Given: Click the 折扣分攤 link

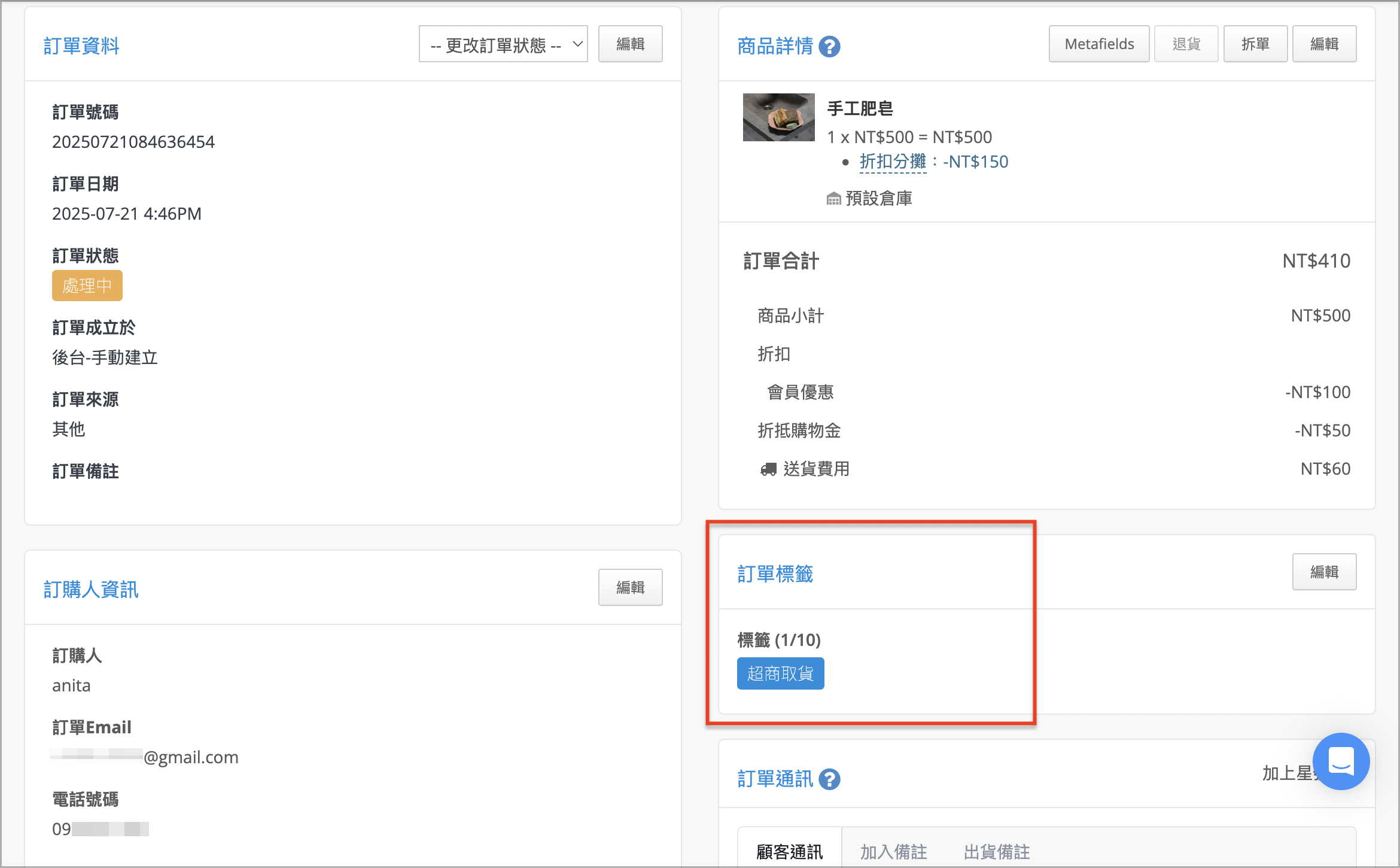Looking at the screenshot, I should pos(893,162).
